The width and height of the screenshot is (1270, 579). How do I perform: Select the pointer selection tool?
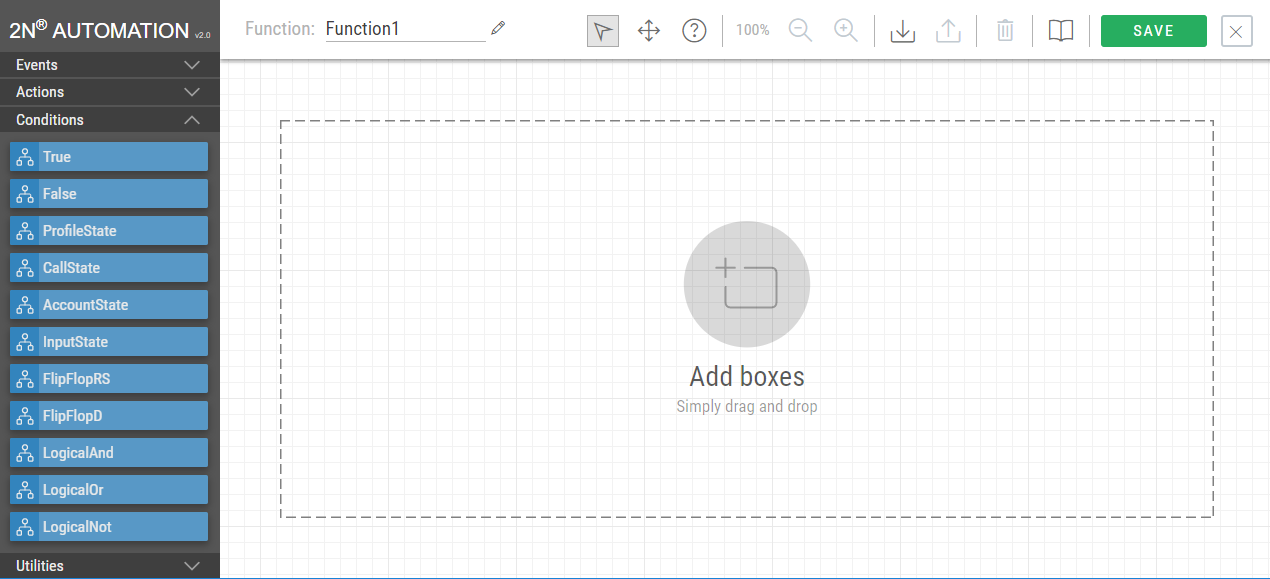tap(602, 31)
